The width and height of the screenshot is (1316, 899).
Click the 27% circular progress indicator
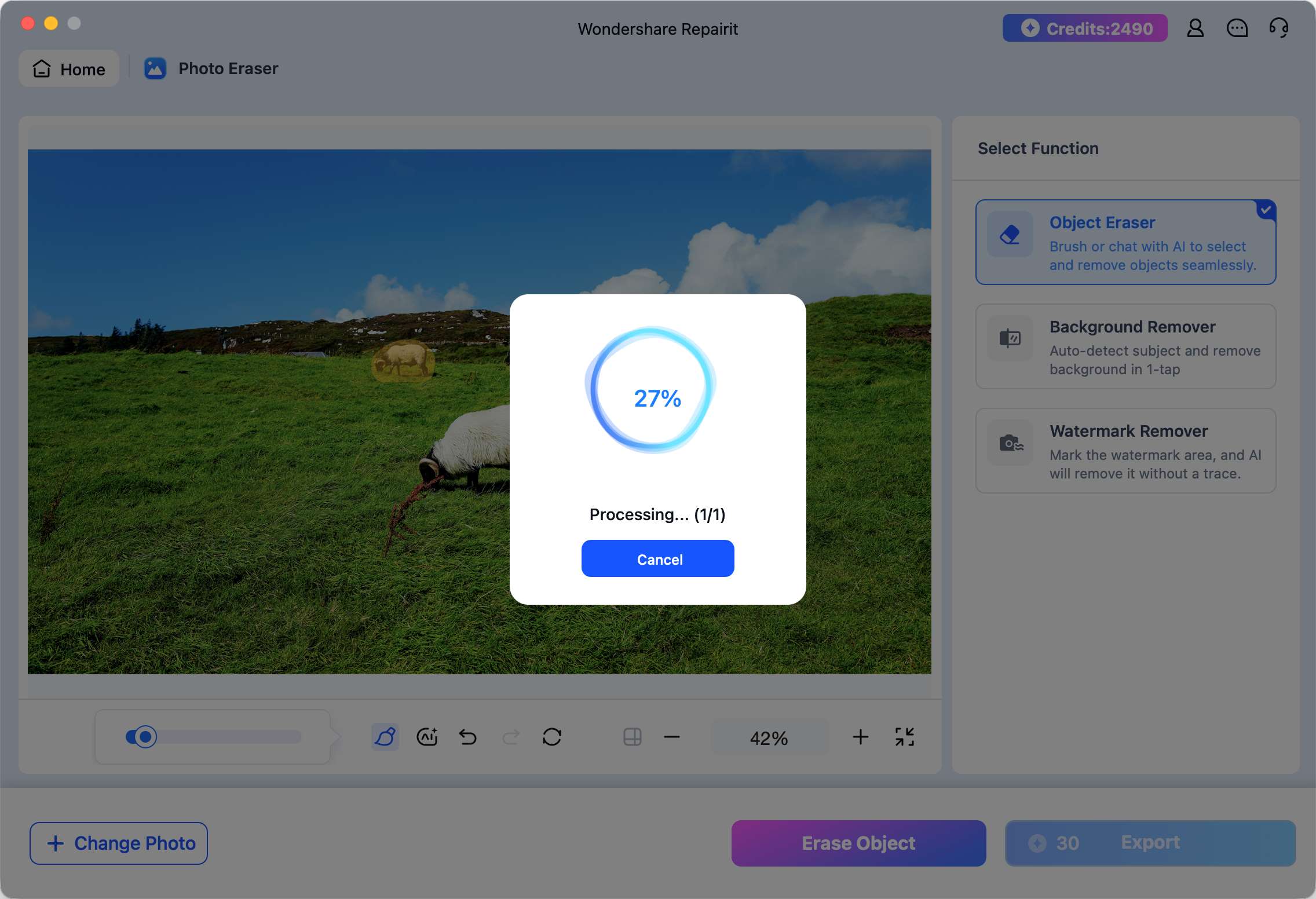click(x=651, y=389)
